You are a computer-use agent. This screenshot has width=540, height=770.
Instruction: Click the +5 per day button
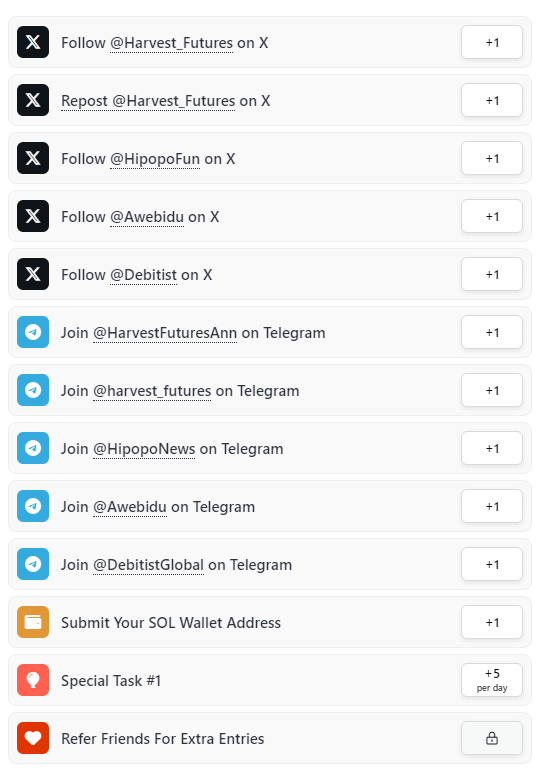[492, 680]
